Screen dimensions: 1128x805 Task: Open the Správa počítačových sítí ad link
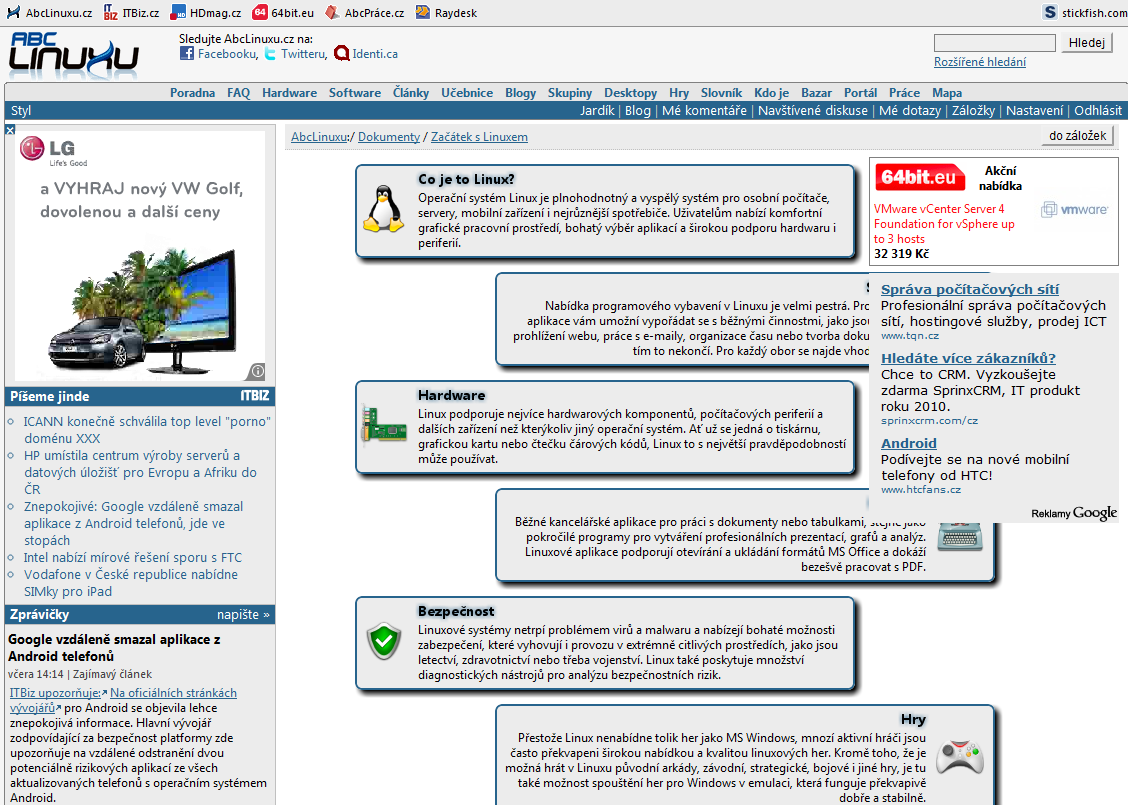[970, 289]
